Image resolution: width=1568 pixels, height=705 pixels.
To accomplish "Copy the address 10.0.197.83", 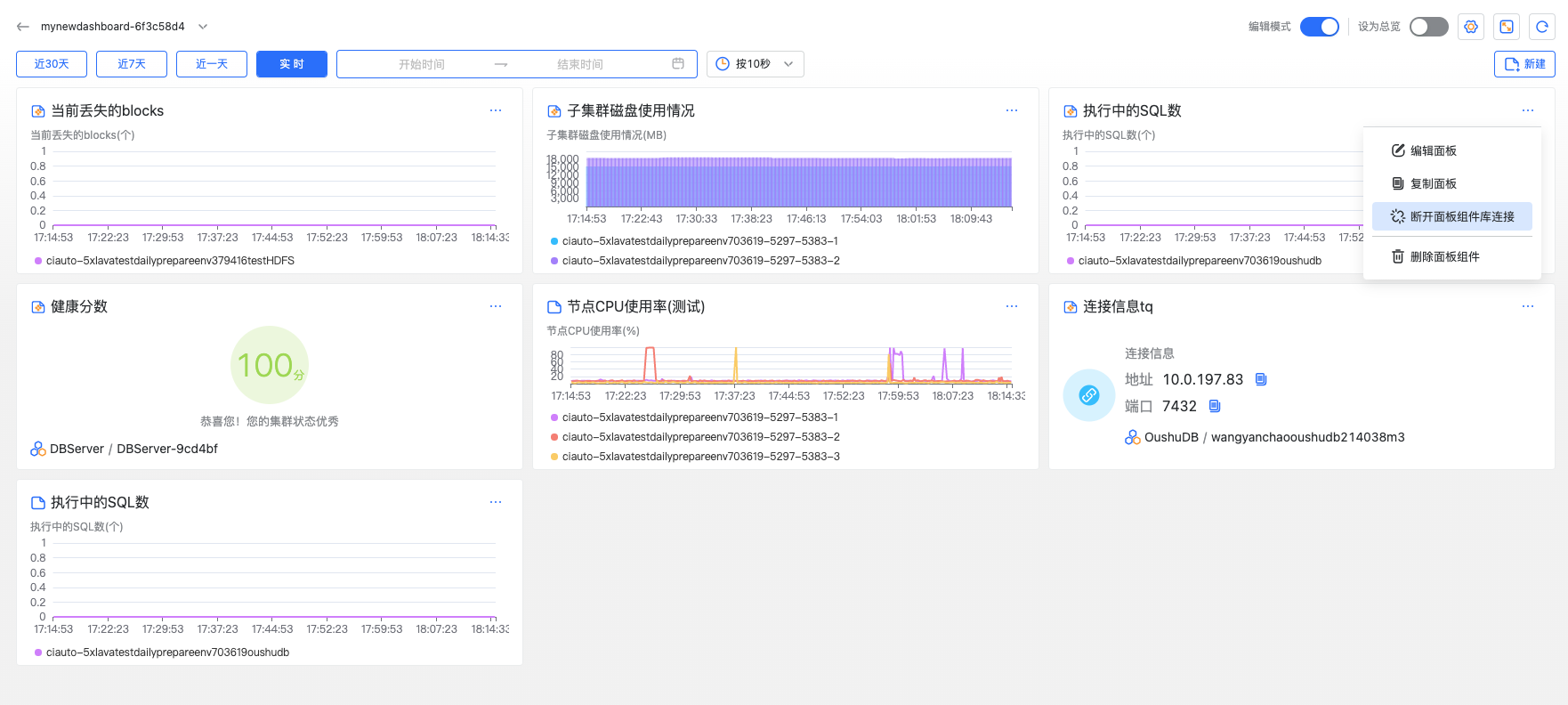I will click(x=1261, y=379).
